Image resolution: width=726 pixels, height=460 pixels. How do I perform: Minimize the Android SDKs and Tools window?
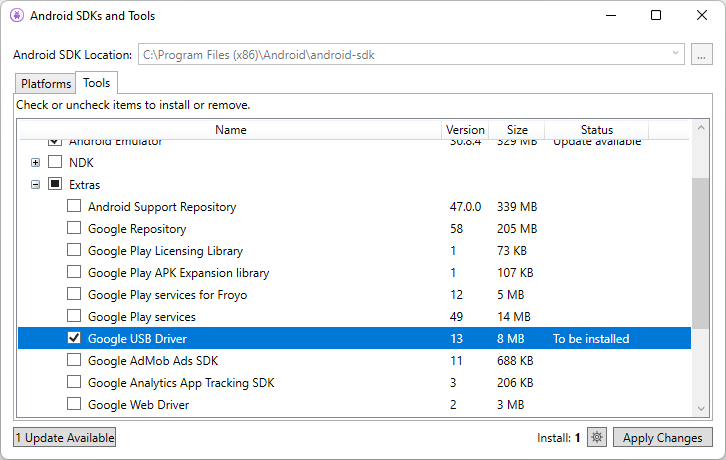[x=610, y=16]
